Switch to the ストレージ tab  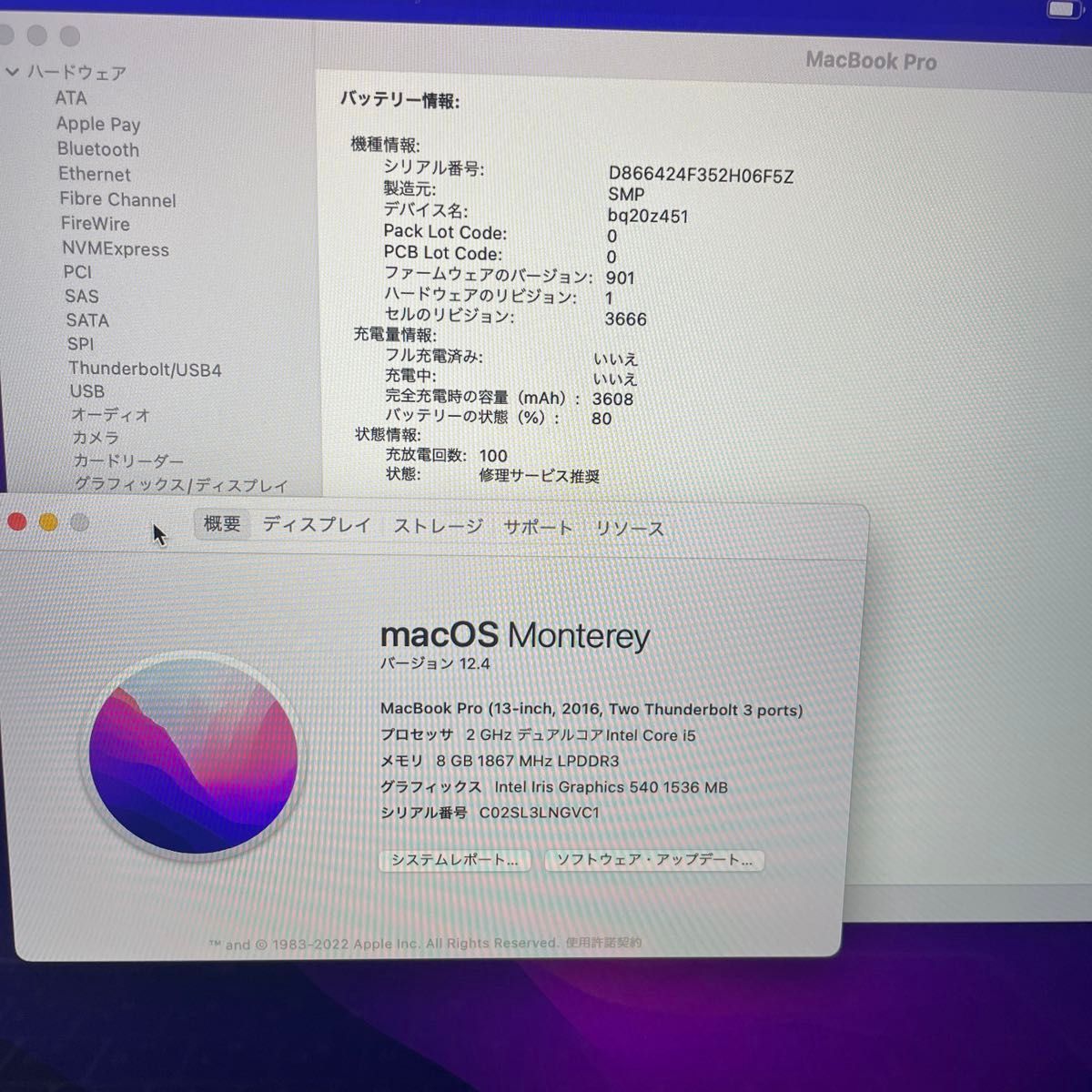438,527
